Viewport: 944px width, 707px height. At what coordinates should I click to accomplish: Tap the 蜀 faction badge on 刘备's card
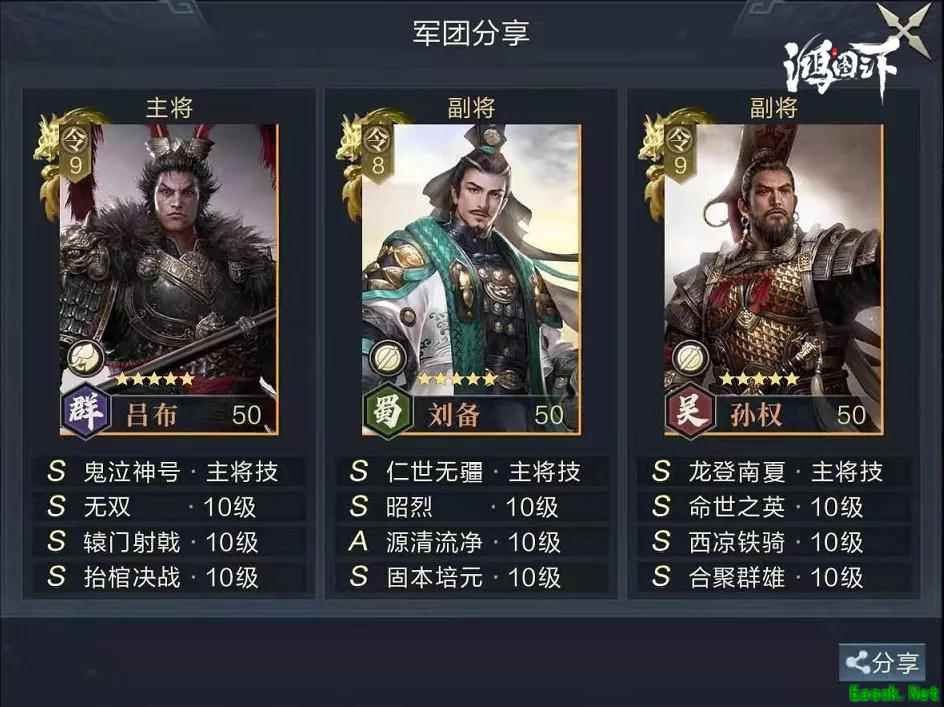(388, 411)
